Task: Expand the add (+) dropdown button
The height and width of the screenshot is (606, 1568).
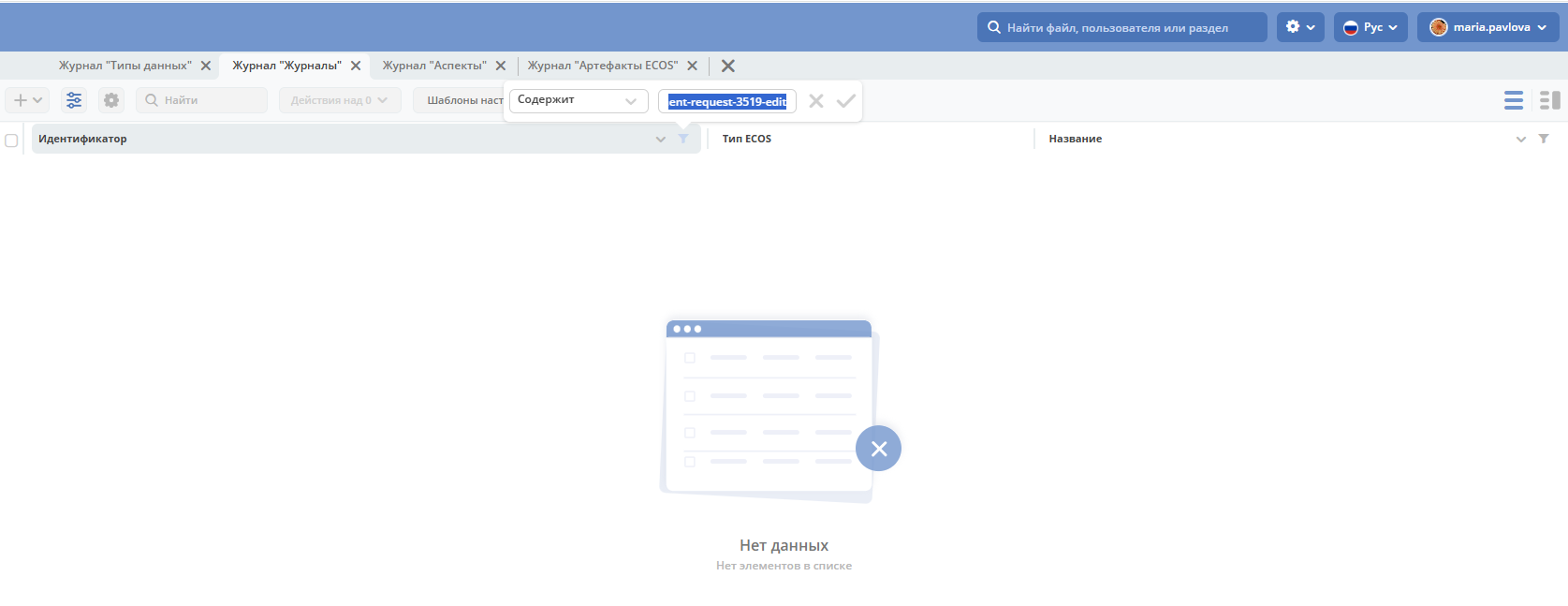Action: 27,100
